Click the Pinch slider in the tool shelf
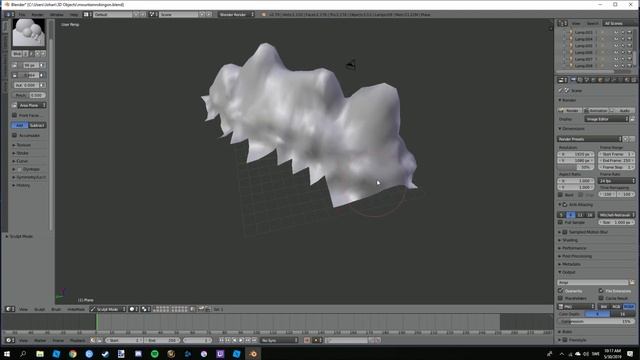 click(30, 95)
